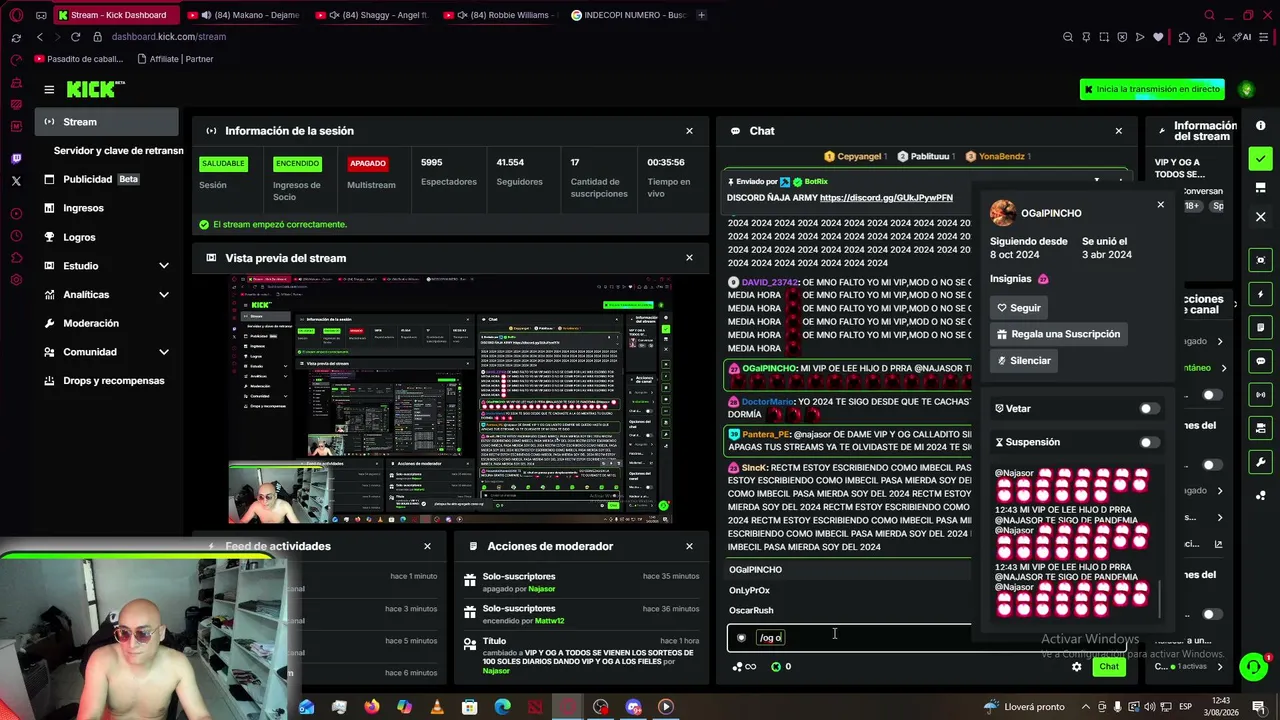Image resolution: width=1280 pixels, height=720 pixels.
Task: Open chat settings gear icon
Action: 1076,667
